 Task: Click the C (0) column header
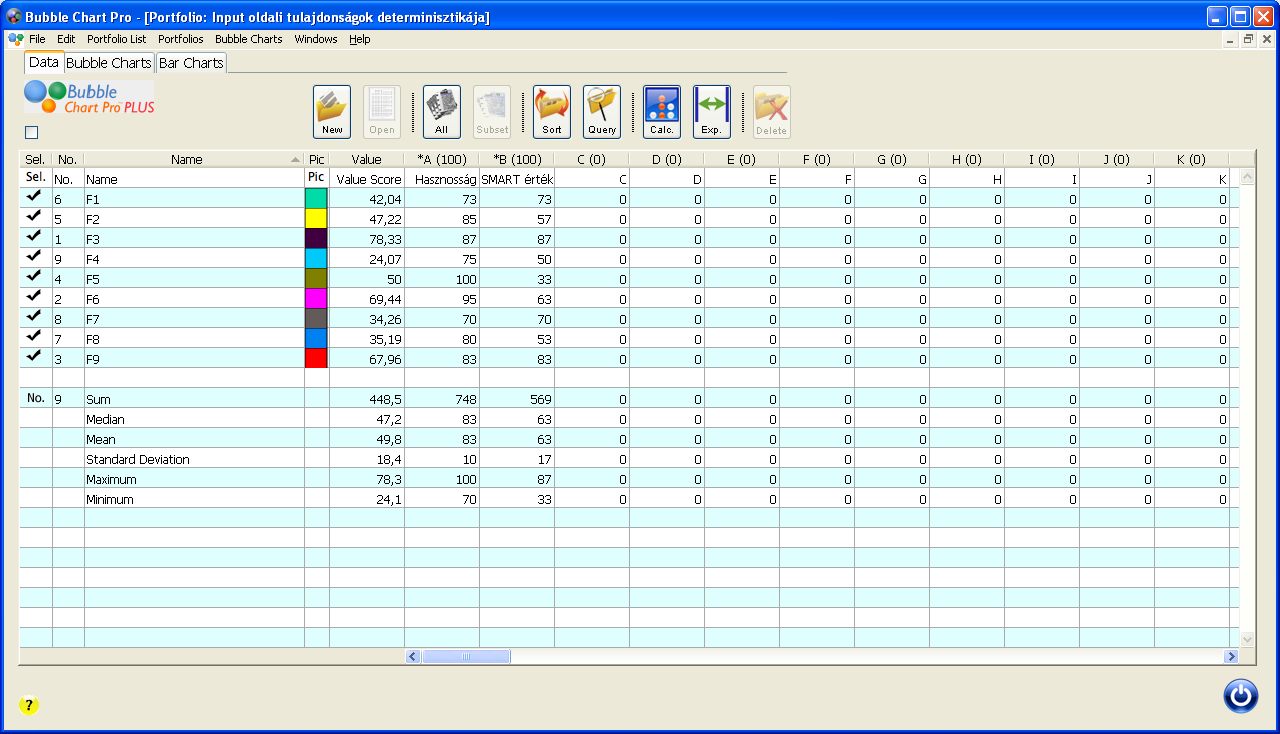(x=592, y=159)
